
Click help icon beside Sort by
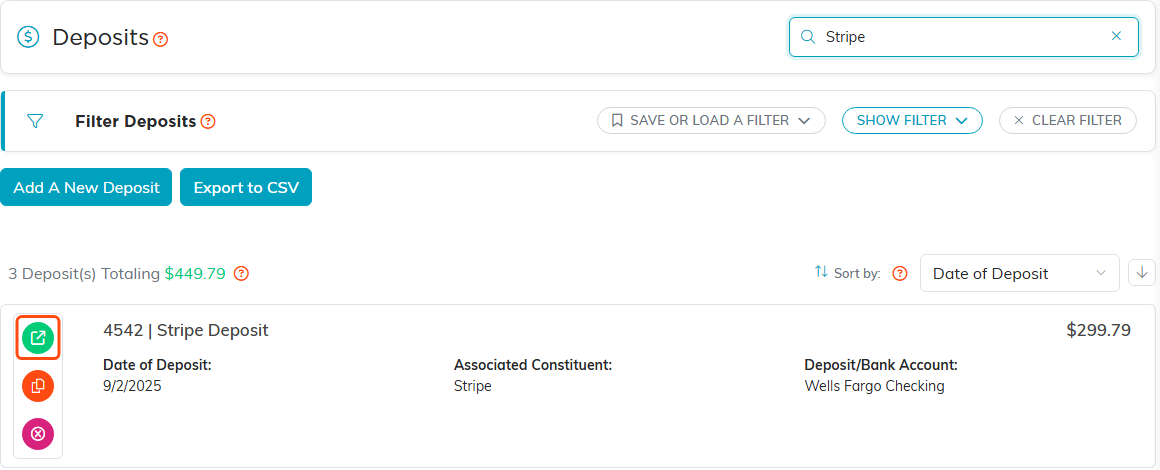900,274
